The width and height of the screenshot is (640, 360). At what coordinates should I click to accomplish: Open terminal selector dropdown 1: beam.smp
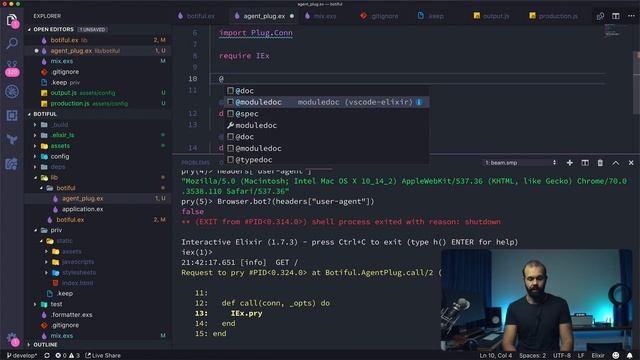(520, 162)
